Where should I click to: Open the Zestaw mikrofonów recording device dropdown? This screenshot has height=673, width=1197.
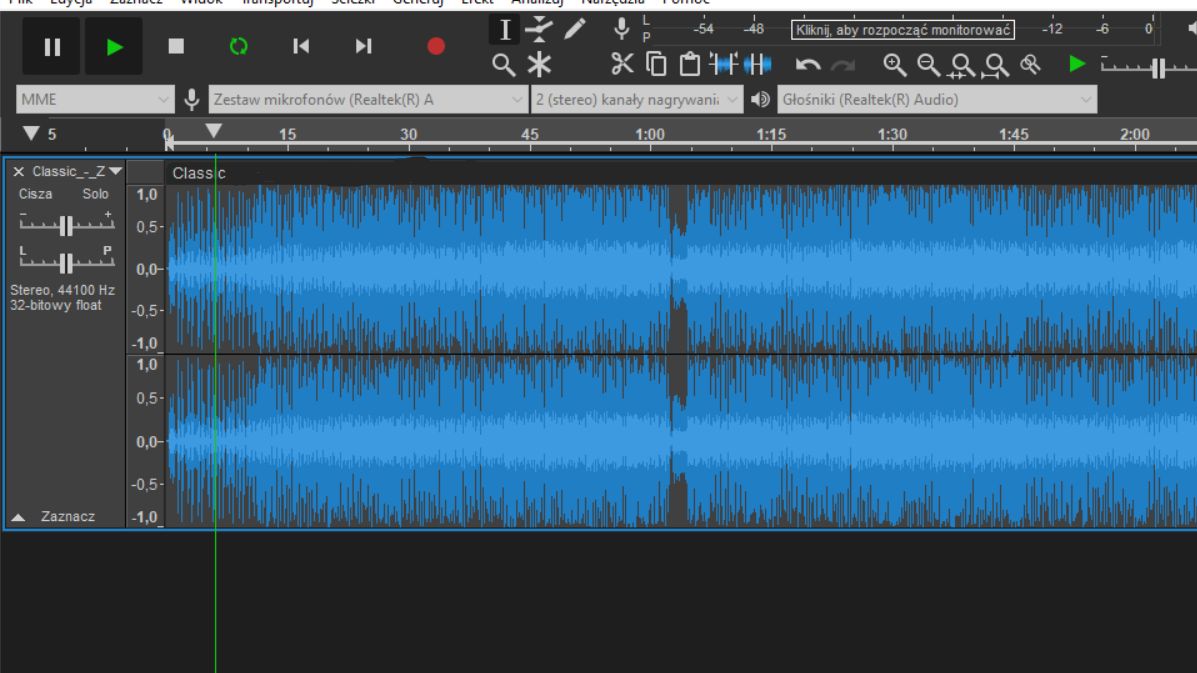click(368, 100)
